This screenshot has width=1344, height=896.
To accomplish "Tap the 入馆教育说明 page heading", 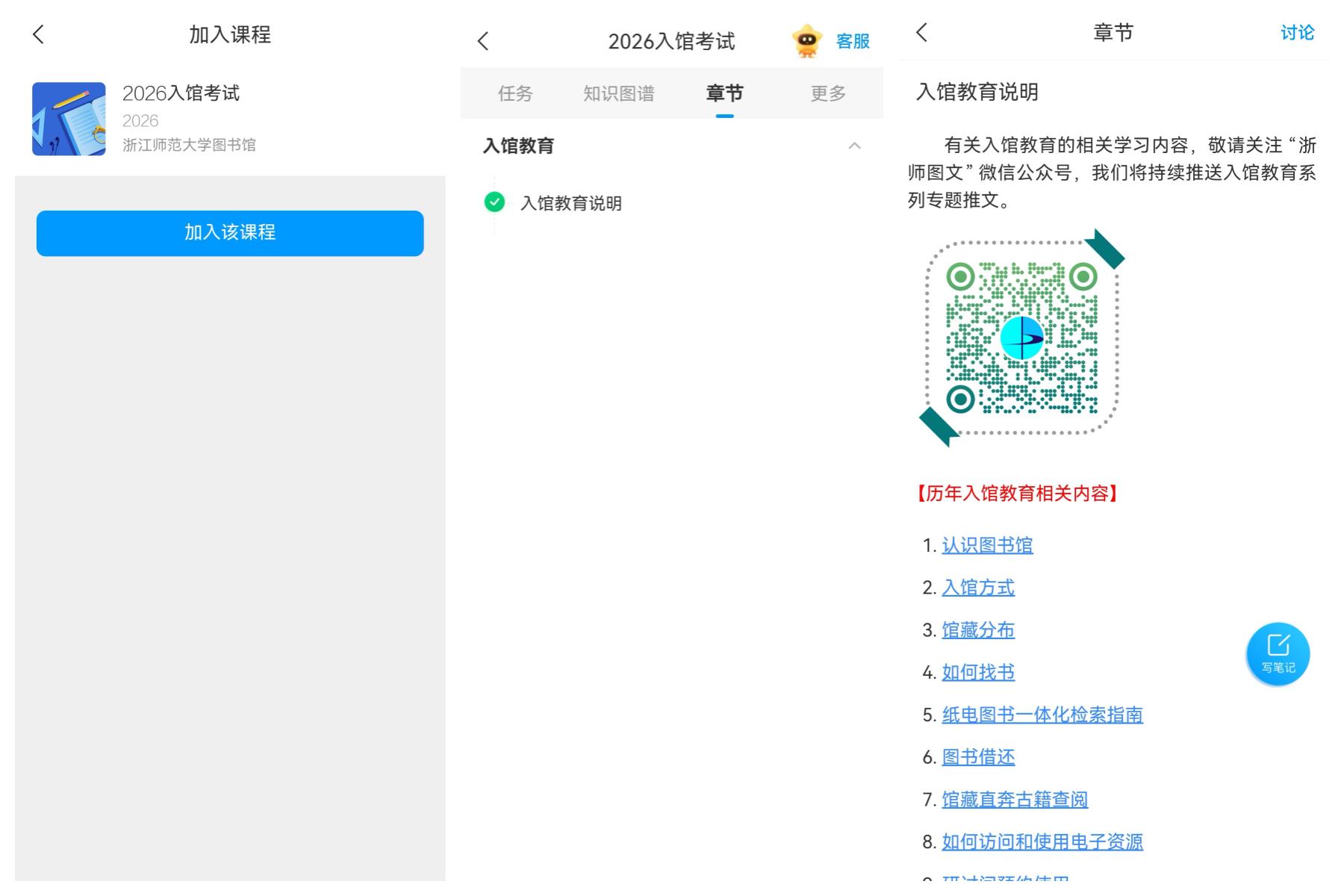I will [x=977, y=92].
